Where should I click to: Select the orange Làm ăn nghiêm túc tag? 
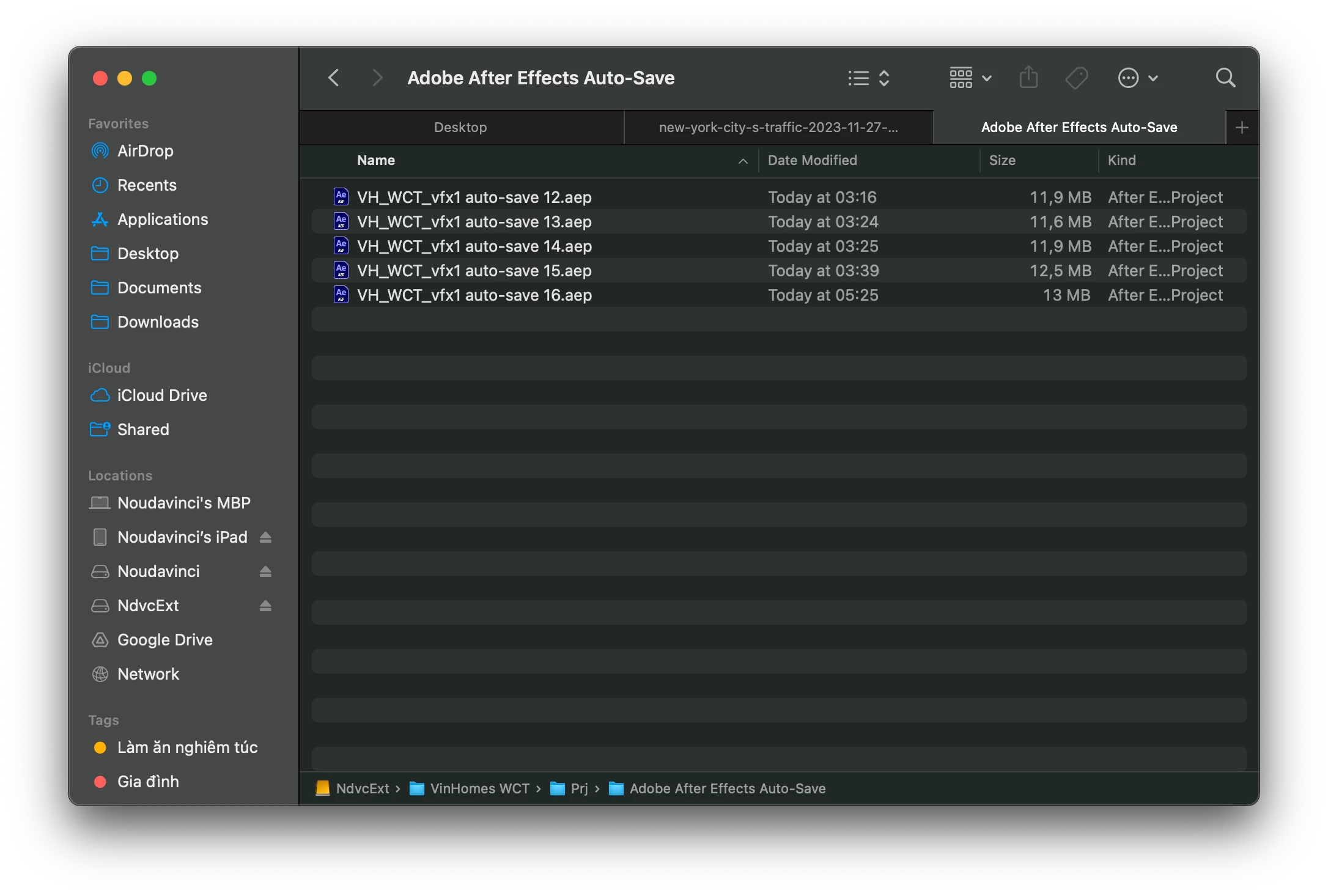pos(187,747)
